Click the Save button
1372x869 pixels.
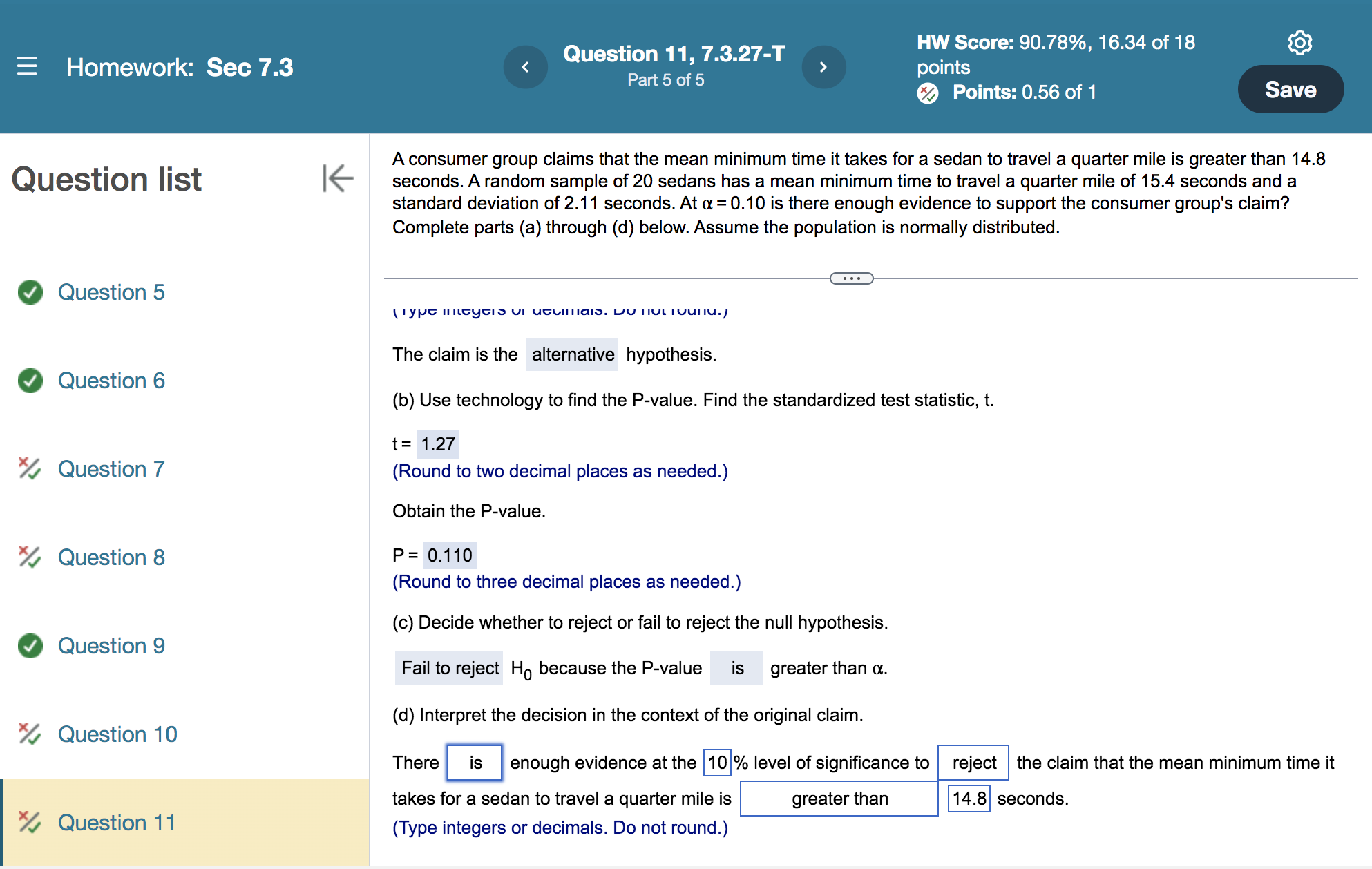coord(1290,89)
